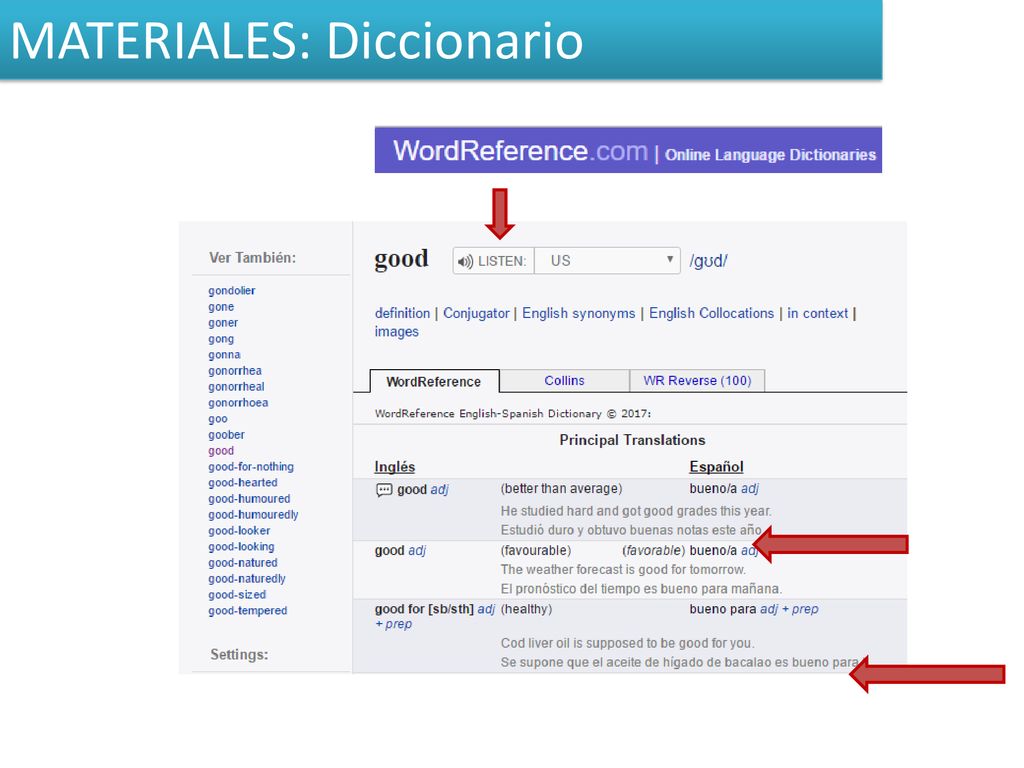The image size is (1024, 768).
Task: Click the Ver También: sidebar heading
Action: [253, 258]
